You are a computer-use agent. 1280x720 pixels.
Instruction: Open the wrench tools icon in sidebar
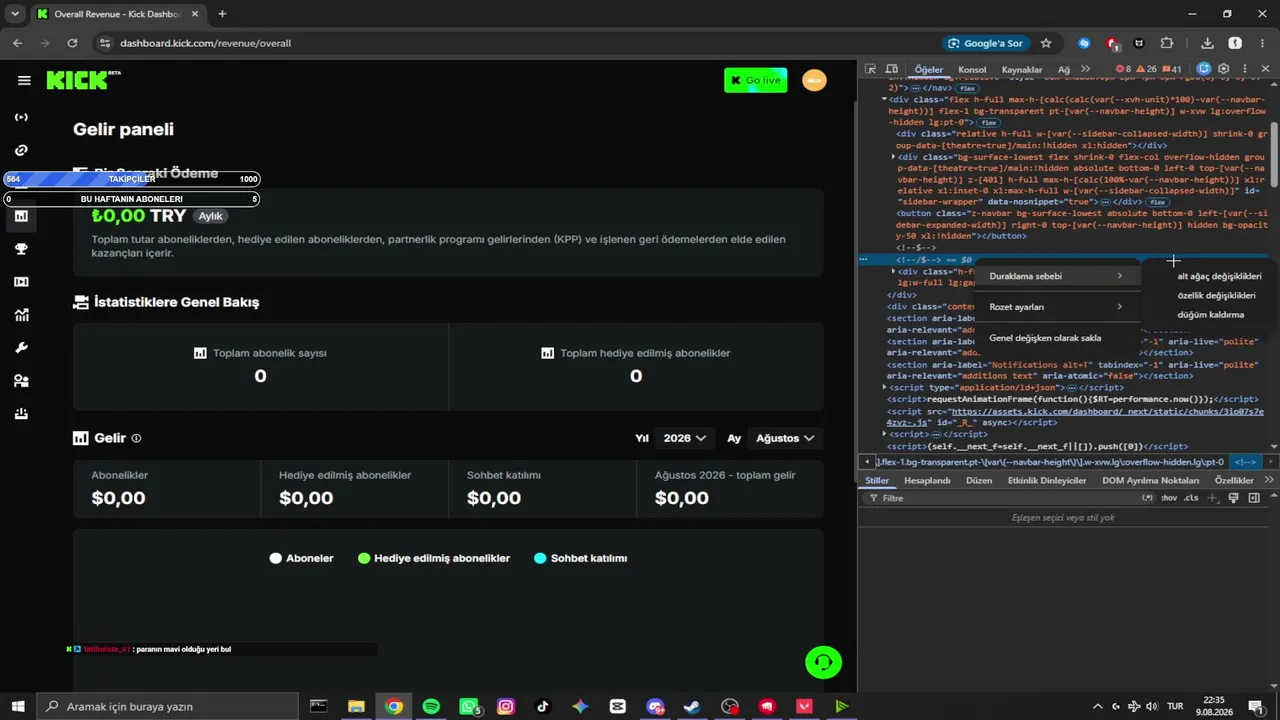coord(21,348)
